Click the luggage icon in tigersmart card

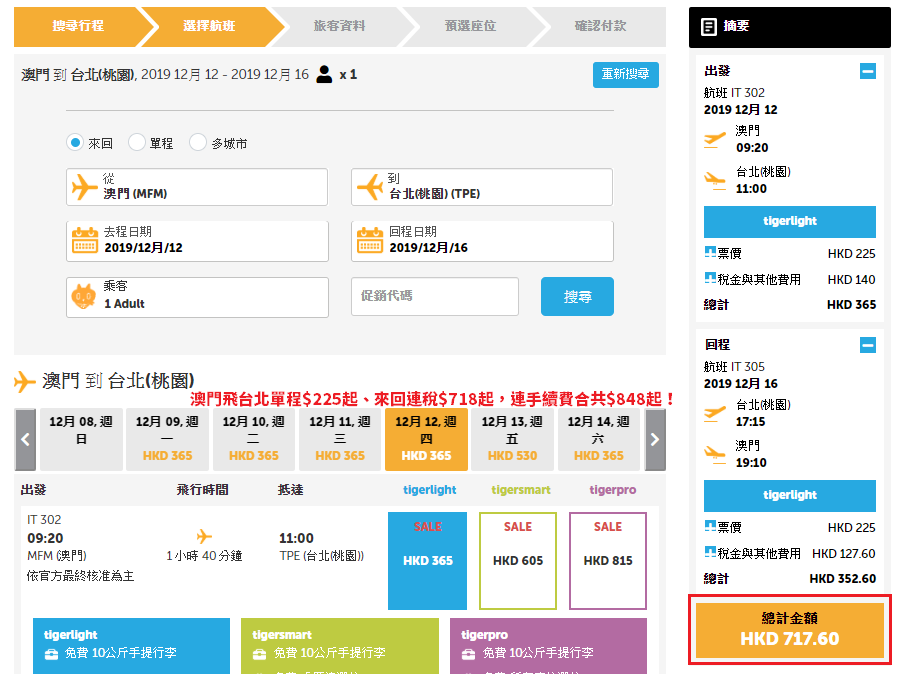click(260, 654)
